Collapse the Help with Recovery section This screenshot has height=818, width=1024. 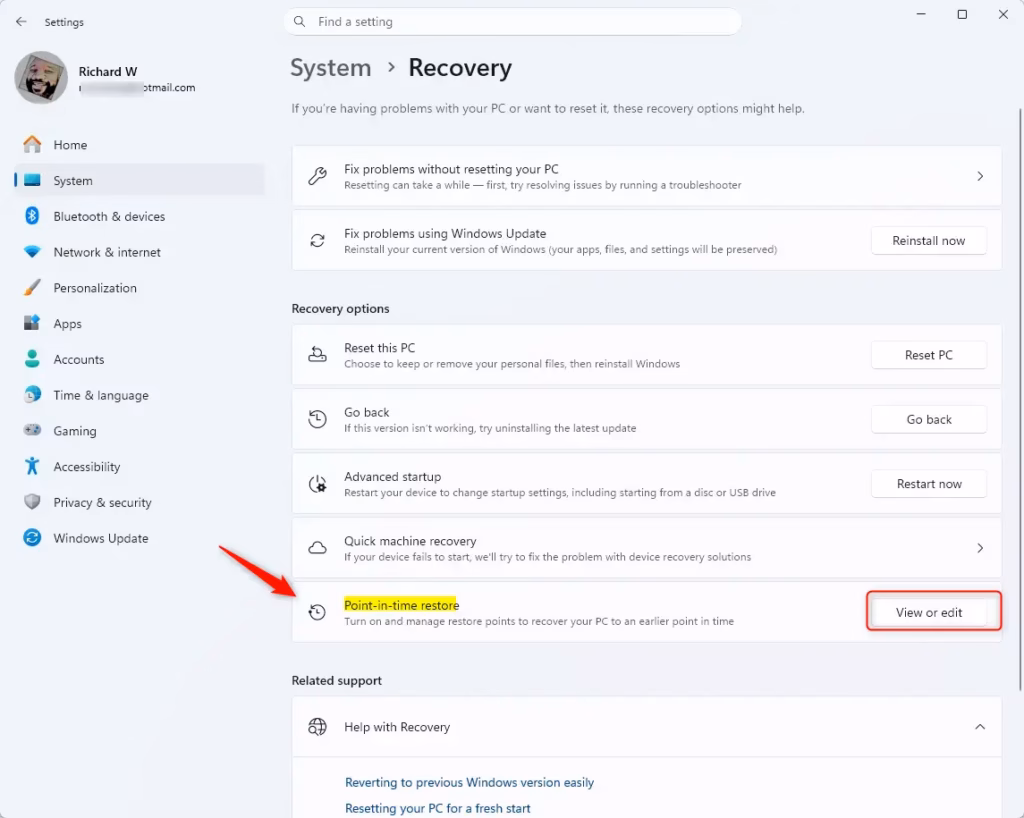[x=980, y=727]
